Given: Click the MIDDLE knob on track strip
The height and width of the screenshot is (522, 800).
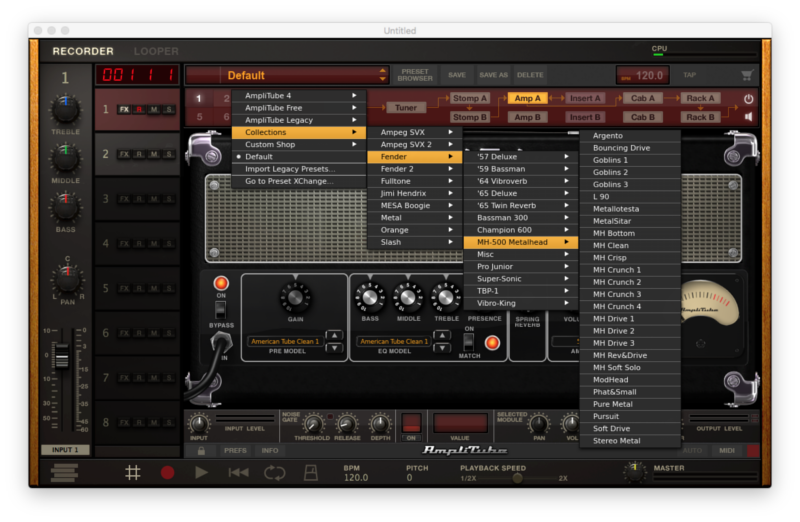Looking at the screenshot, I should coord(65,158).
